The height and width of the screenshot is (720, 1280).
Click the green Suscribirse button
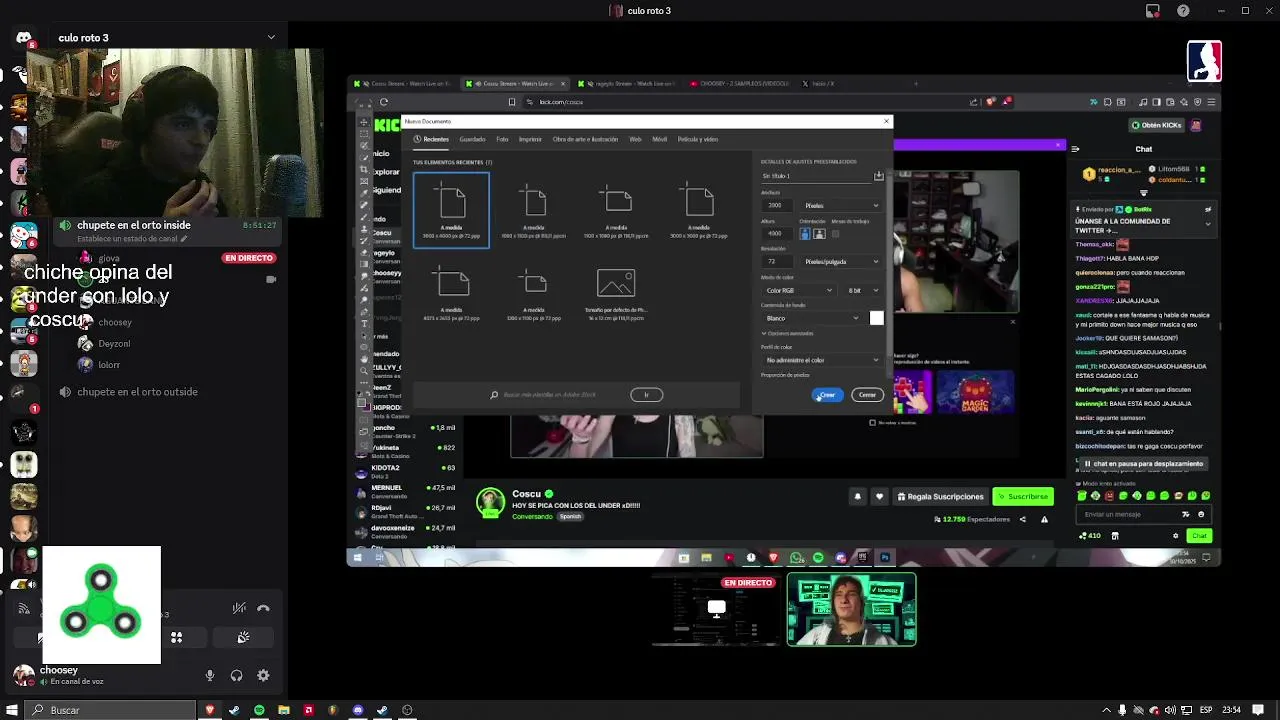click(x=1023, y=496)
